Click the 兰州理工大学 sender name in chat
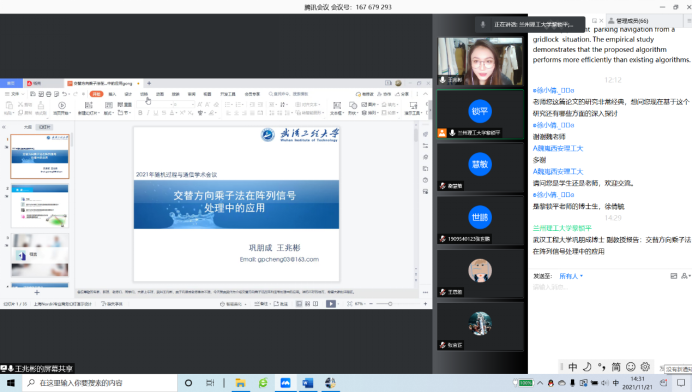Screen dimensions: 693x392 562,228
